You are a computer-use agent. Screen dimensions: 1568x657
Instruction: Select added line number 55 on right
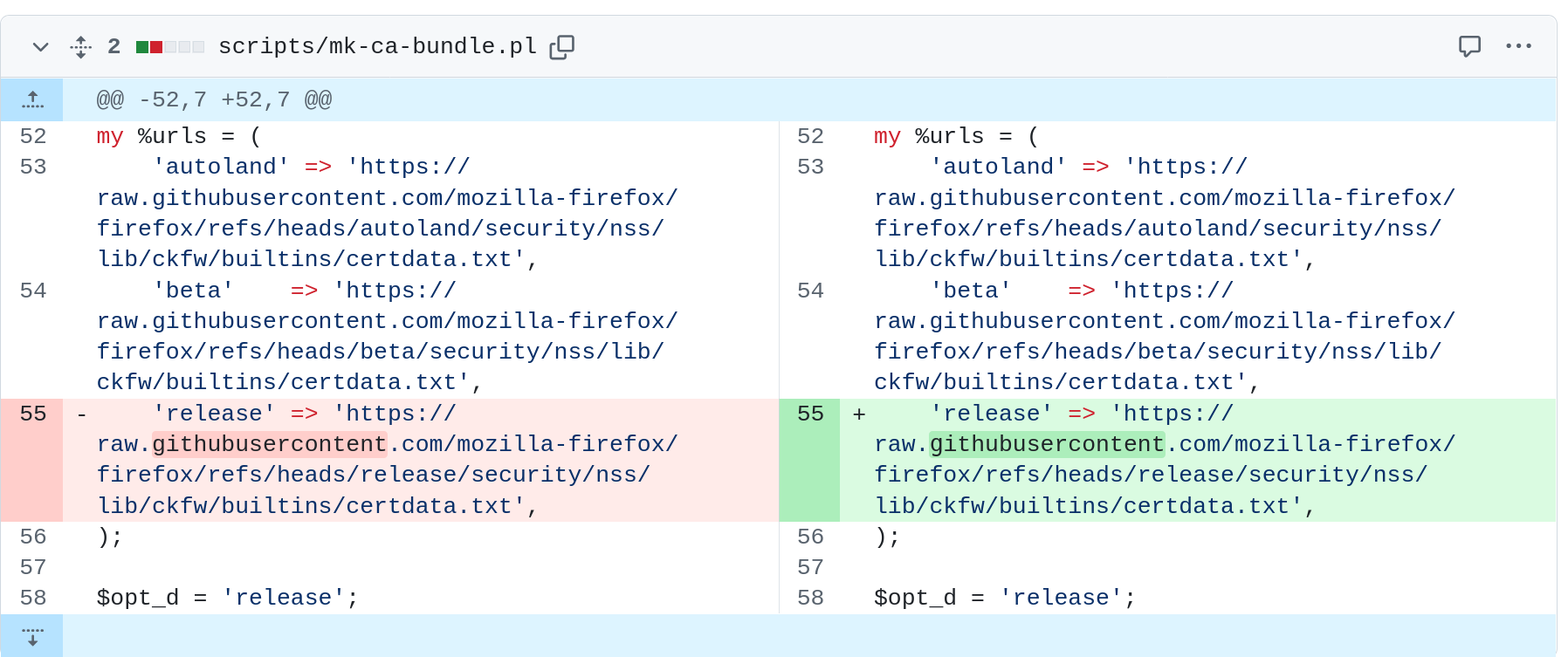pyautogui.click(x=810, y=414)
